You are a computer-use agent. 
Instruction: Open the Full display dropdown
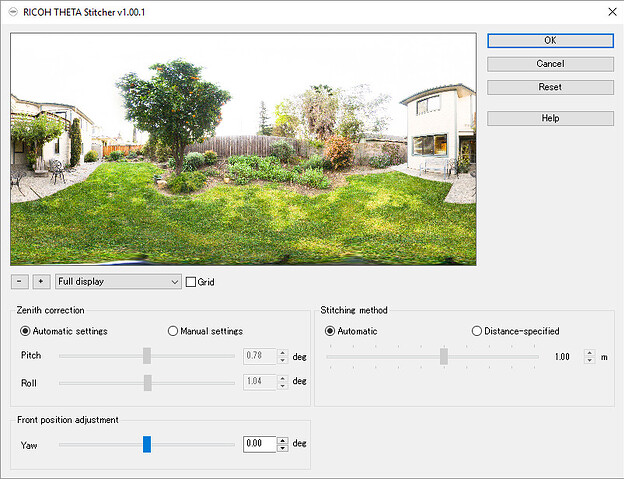point(118,282)
